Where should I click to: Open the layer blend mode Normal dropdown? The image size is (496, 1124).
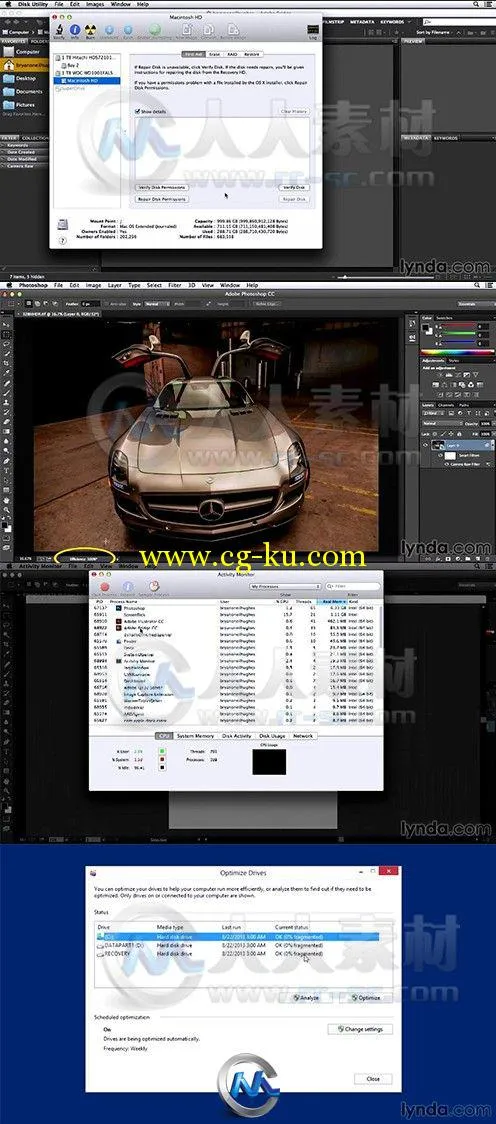pos(442,423)
